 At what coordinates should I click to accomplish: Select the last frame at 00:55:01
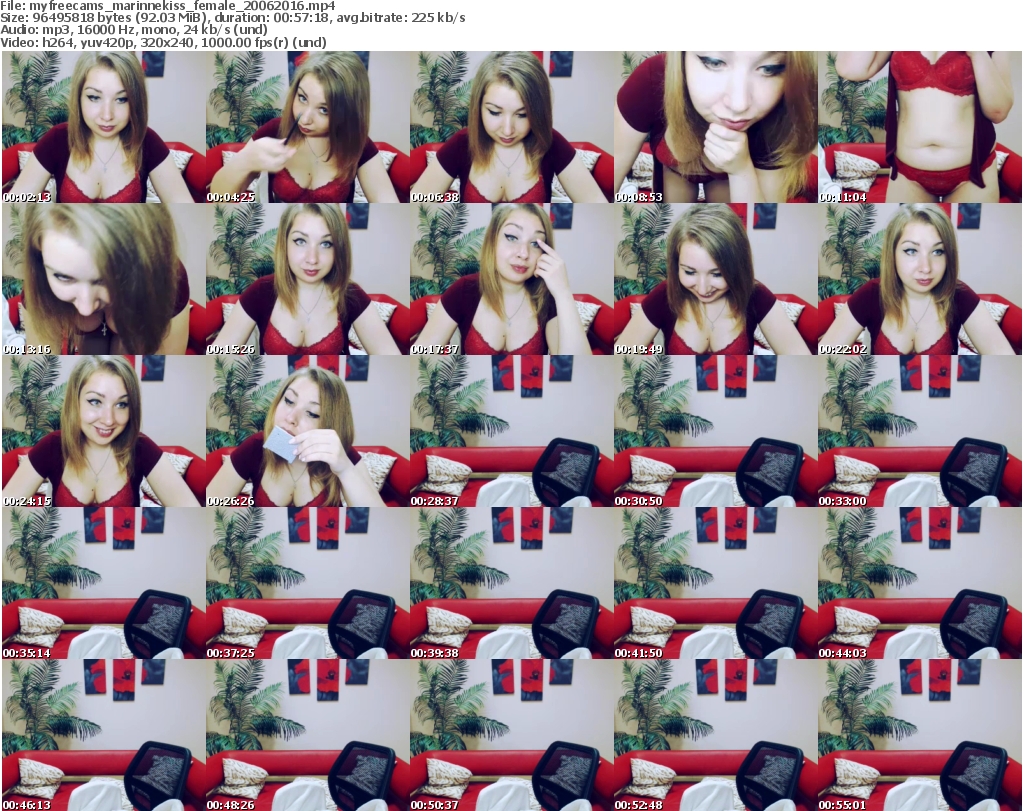pyautogui.click(x=919, y=735)
